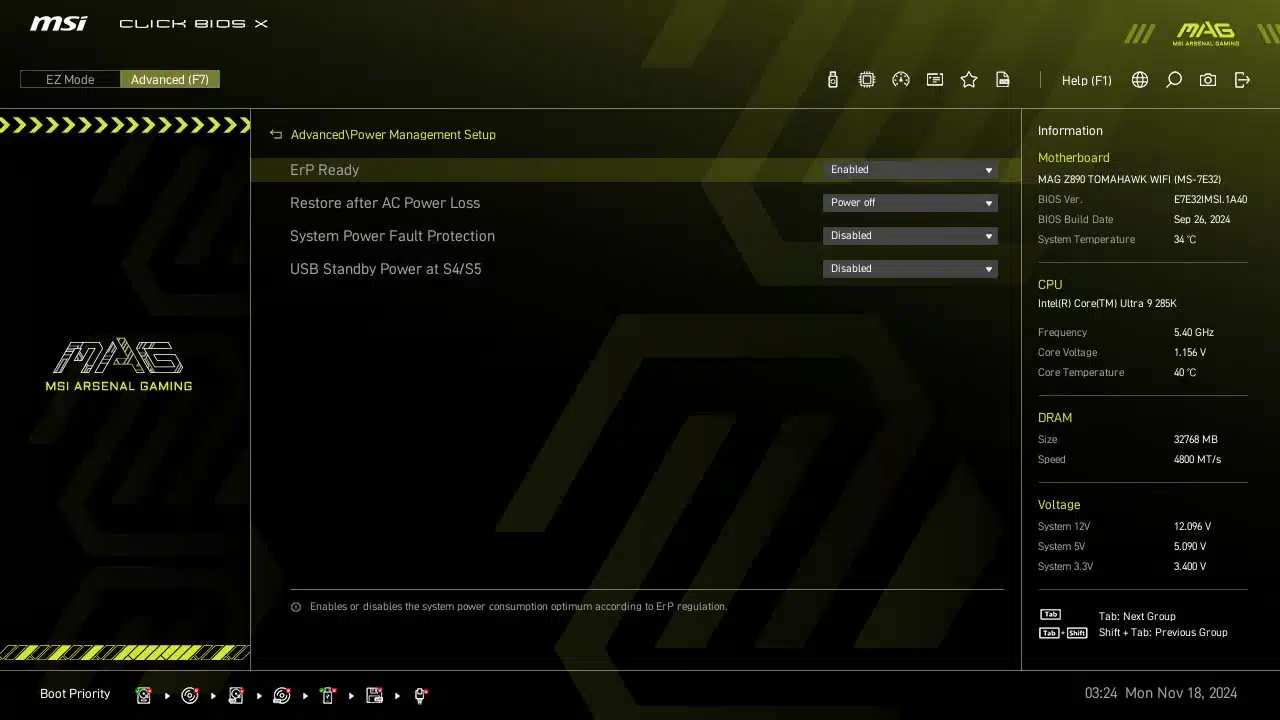Viewport: 1280px width, 720px height.
Task: Click the Tab: Next Group hint
Action: (x=1137, y=617)
